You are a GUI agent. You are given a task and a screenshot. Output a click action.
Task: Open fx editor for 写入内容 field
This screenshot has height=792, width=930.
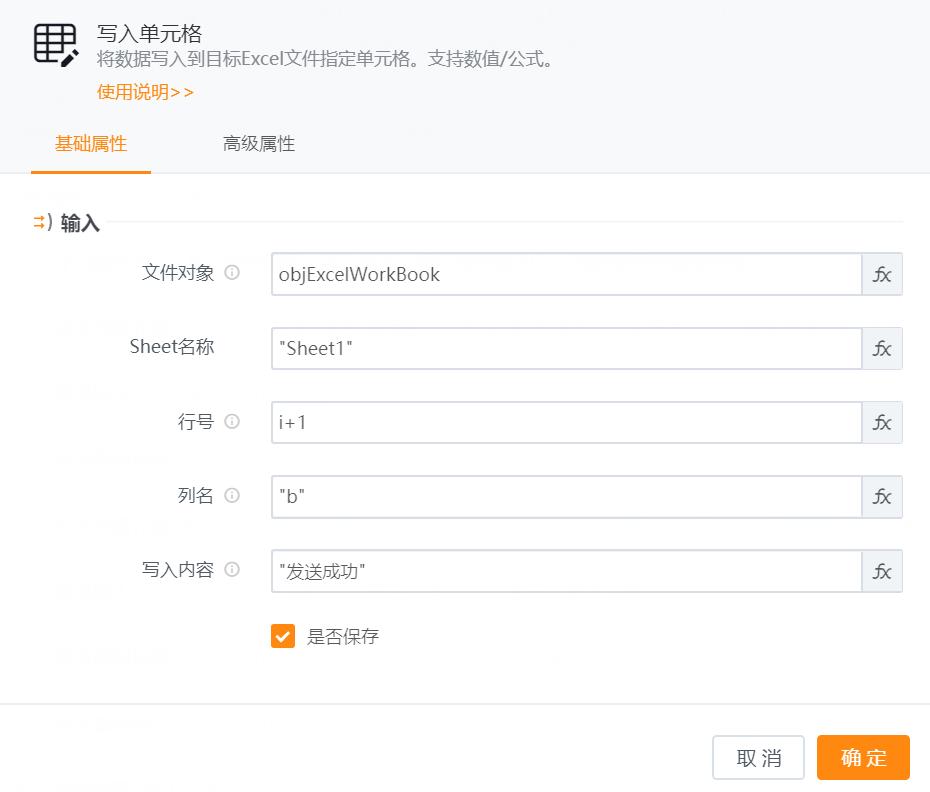(x=881, y=570)
